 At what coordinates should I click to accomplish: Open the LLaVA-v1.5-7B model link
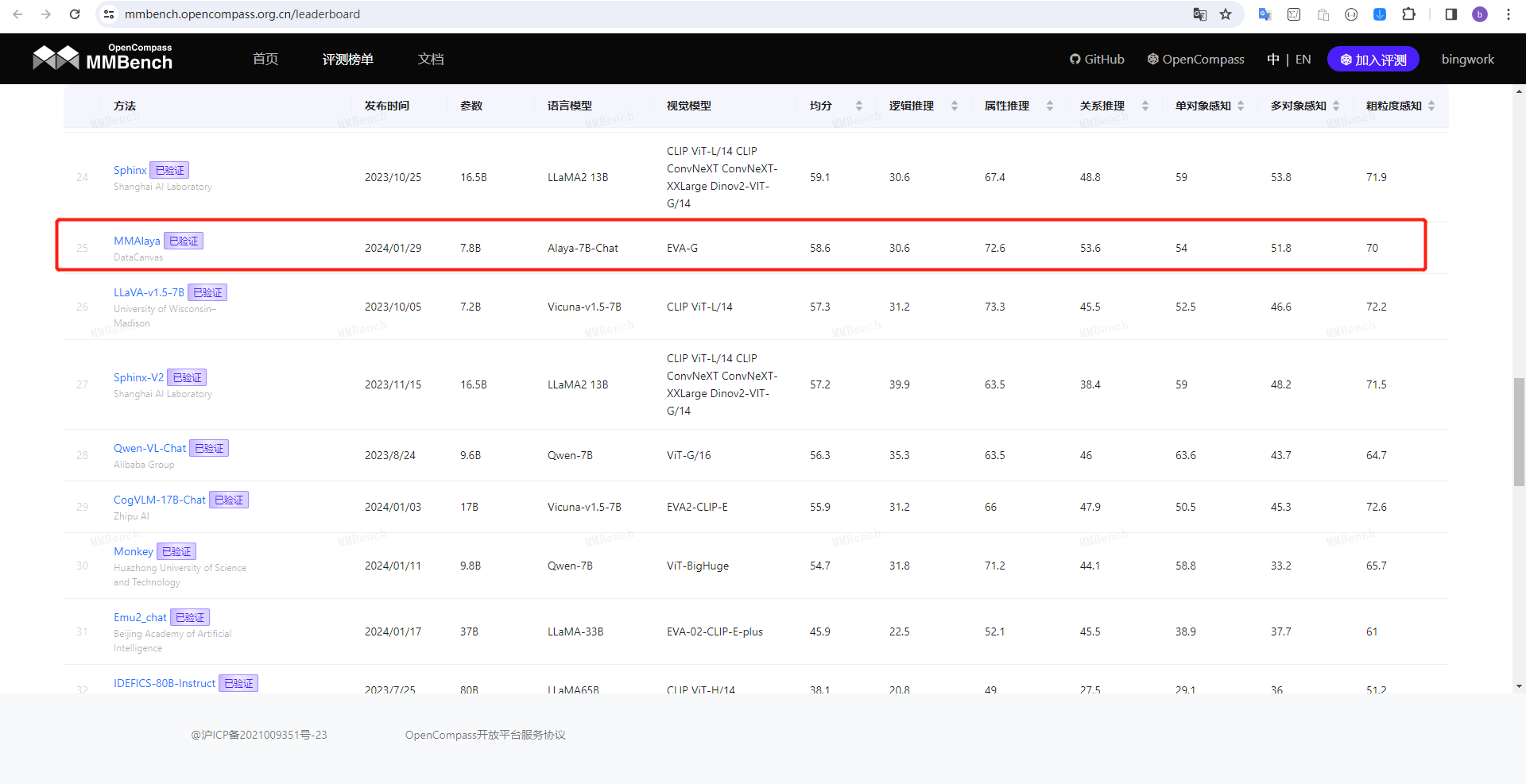pyautogui.click(x=149, y=292)
